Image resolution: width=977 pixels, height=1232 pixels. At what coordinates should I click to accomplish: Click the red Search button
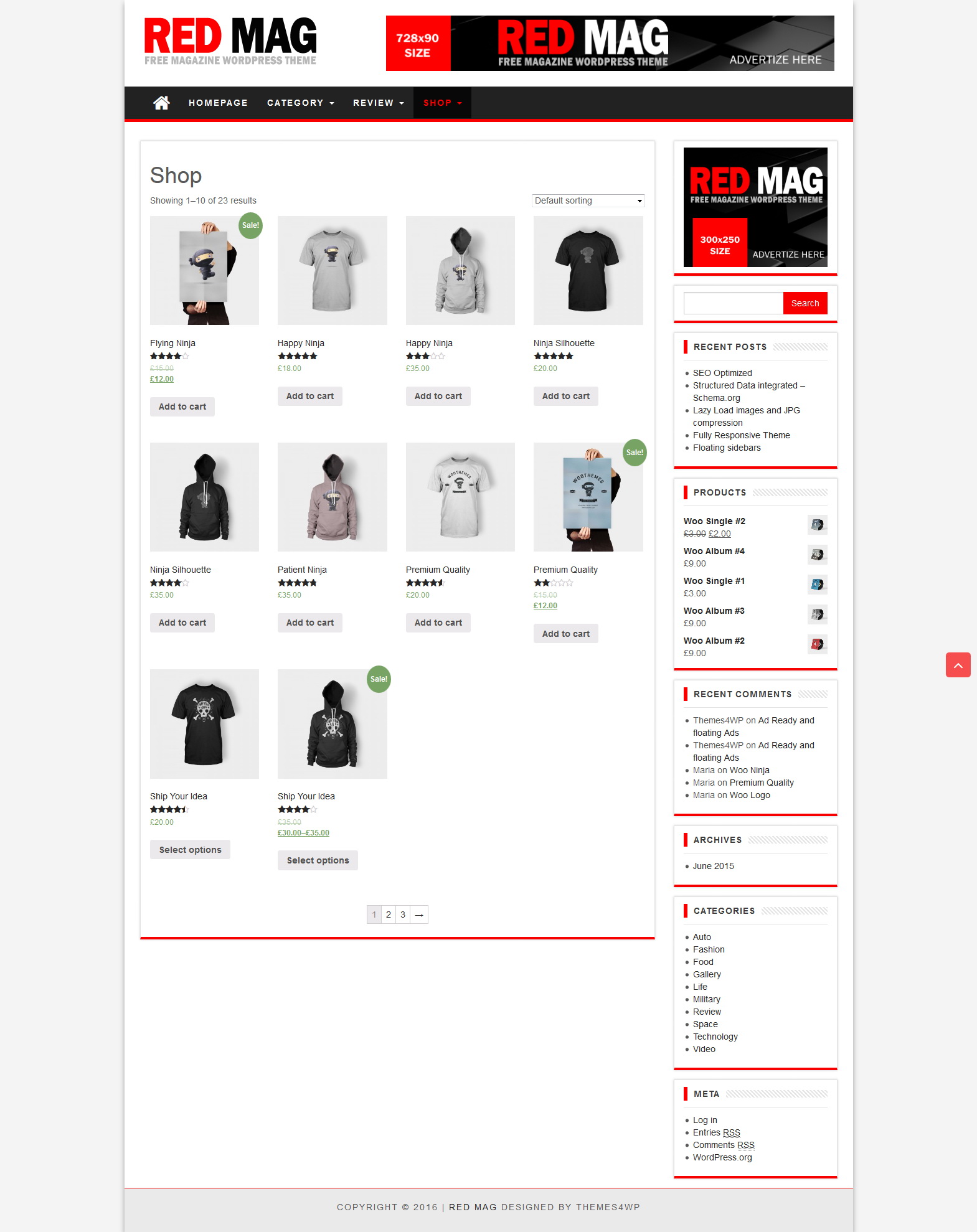click(805, 303)
